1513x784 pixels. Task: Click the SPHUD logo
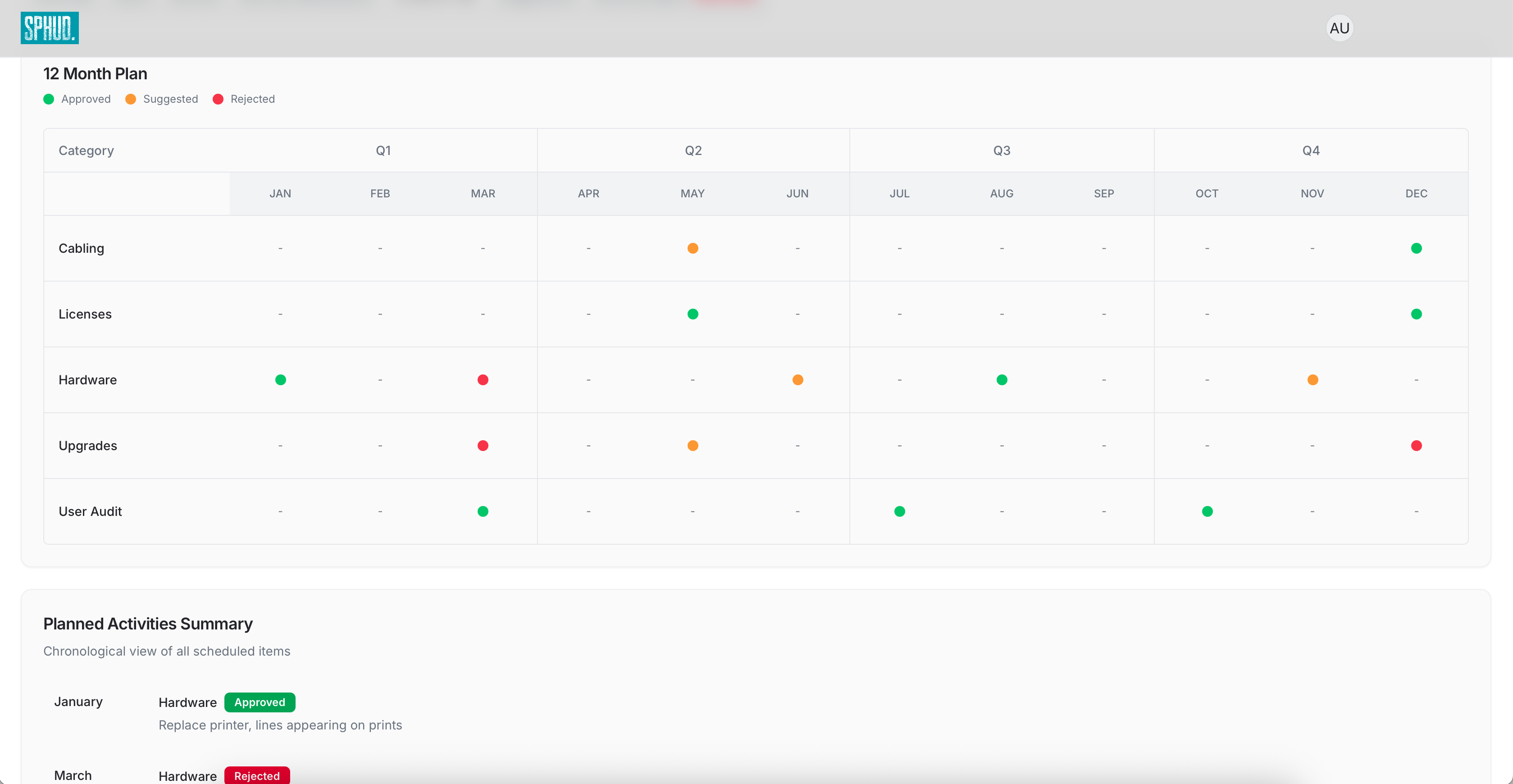[x=50, y=27]
